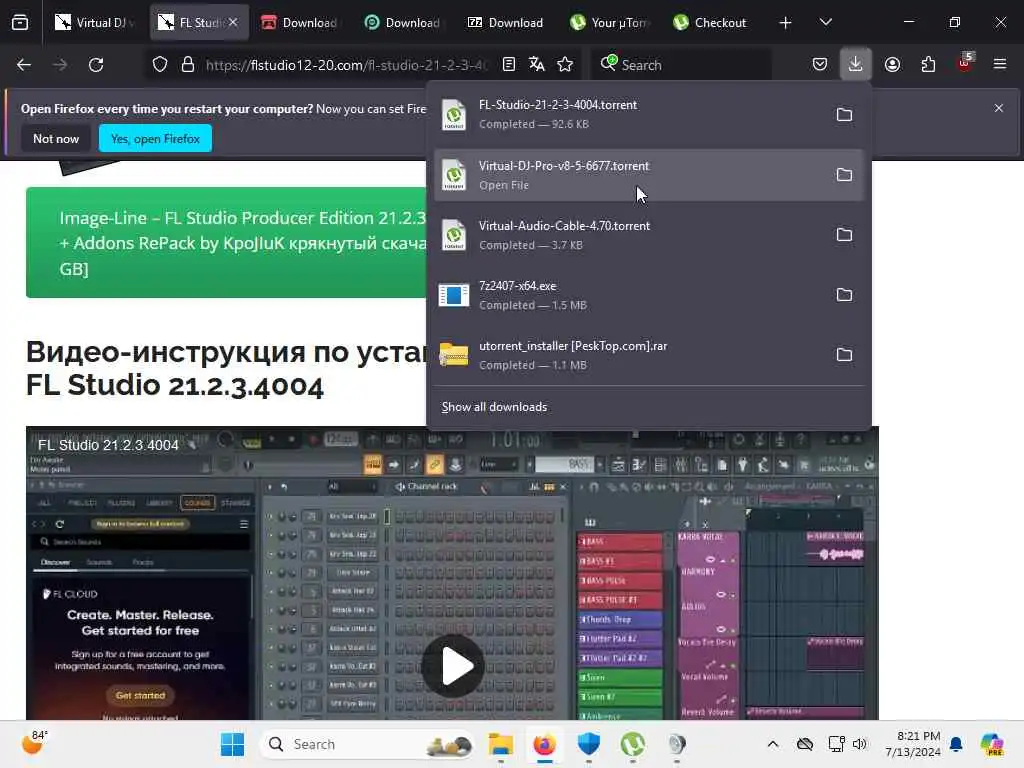List all tabs with the chevron
Image resolution: width=1024 pixels, height=768 pixels.
point(825,23)
